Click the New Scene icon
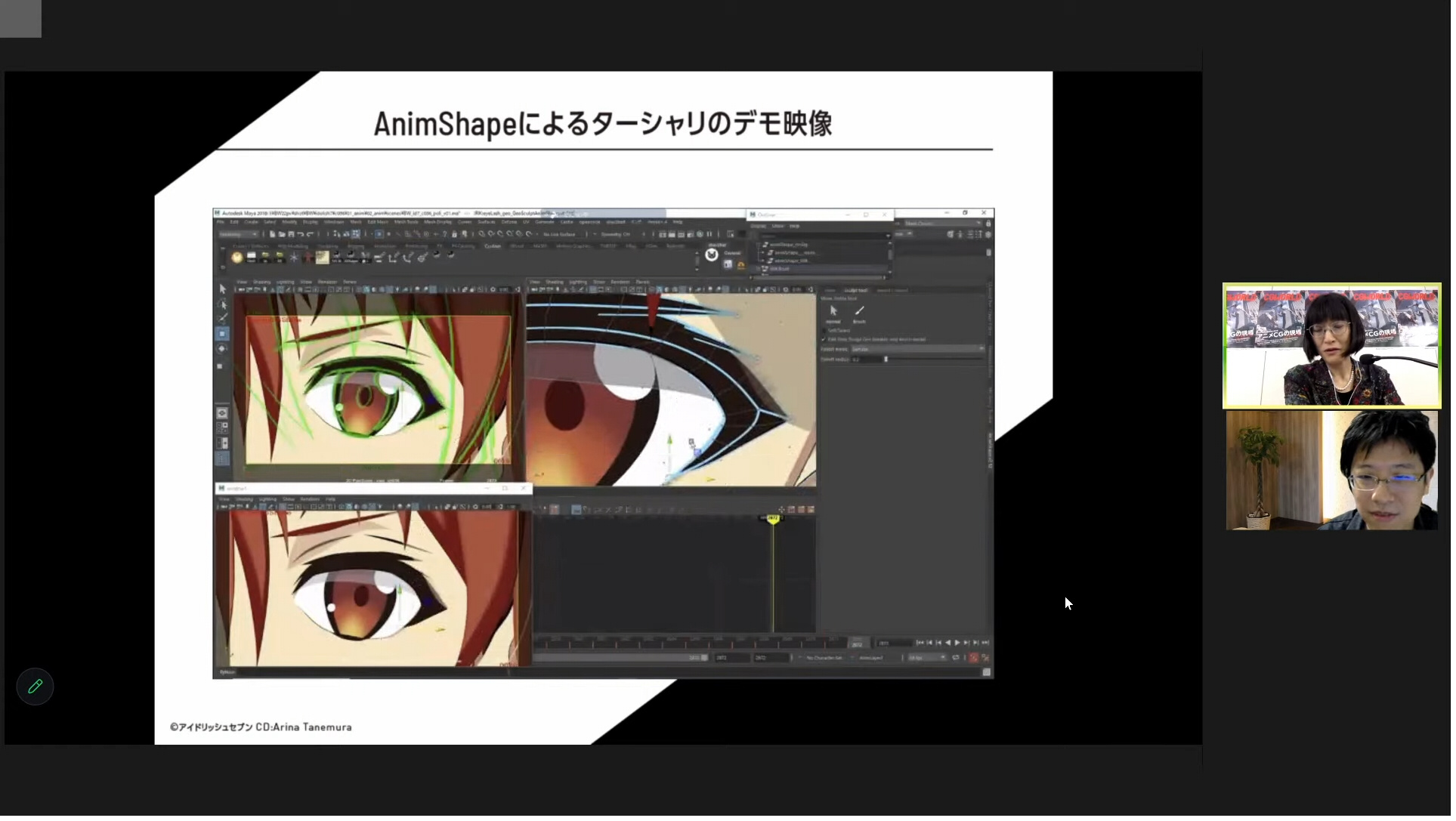The image size is (1456, 821). pos(272,234)
